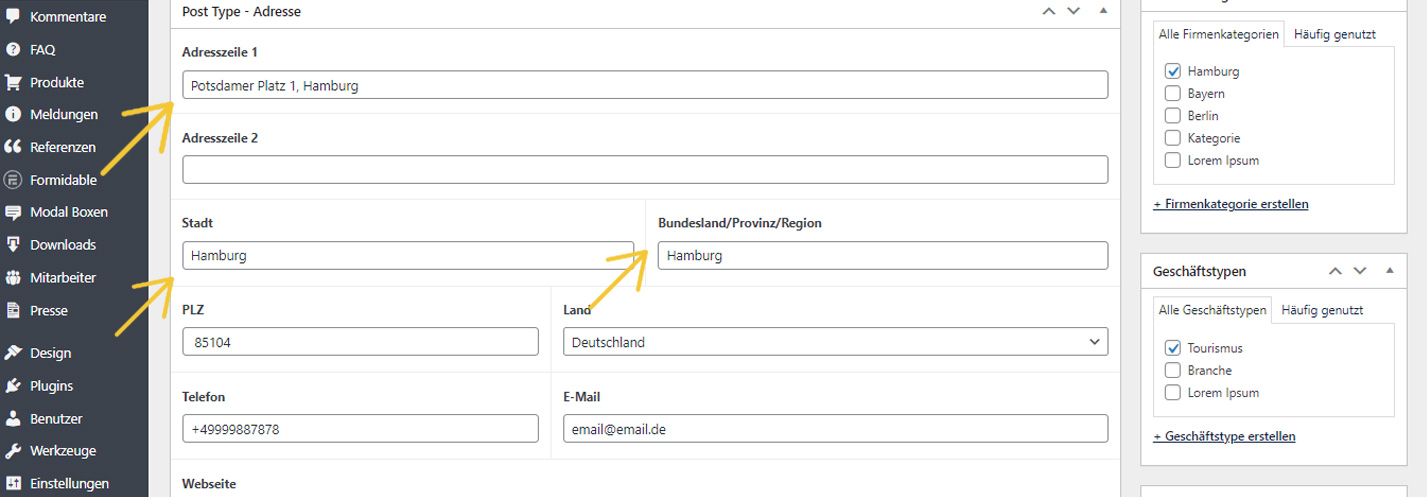Move the Adresse panel down
This screenshot has width=1427, height=497.
coord(1074,11)
